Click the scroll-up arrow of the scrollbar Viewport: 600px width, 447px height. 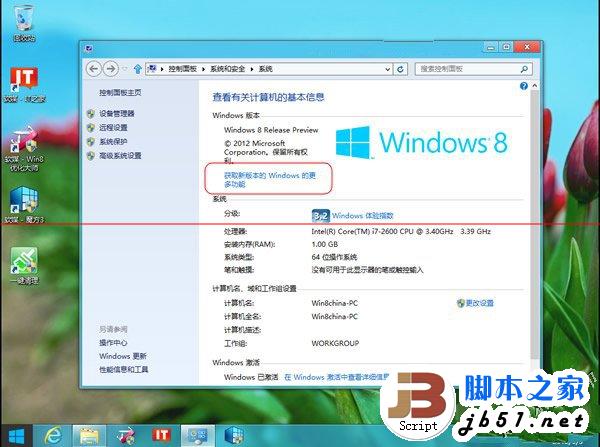[535, 86]
